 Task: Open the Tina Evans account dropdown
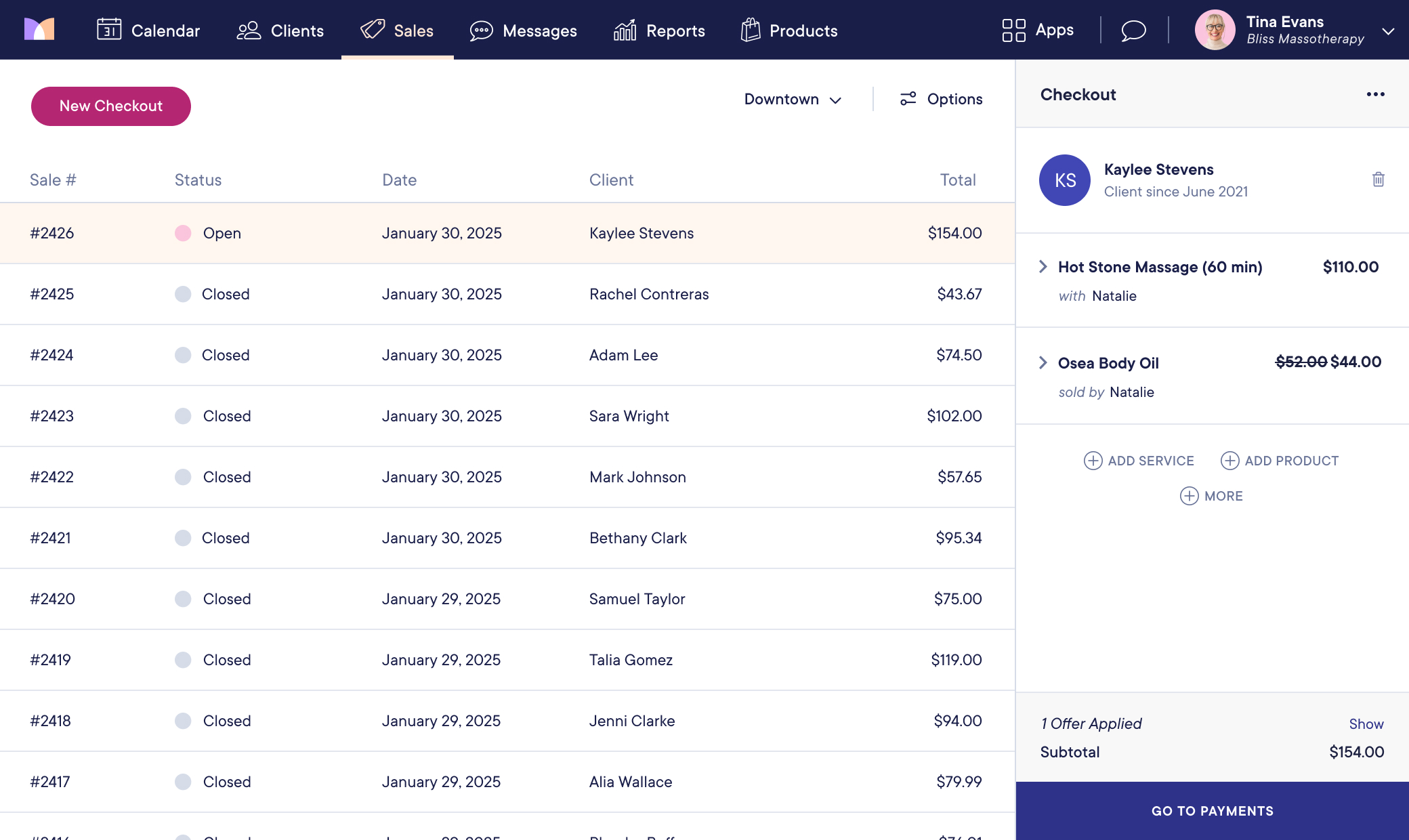point(1389,31)
